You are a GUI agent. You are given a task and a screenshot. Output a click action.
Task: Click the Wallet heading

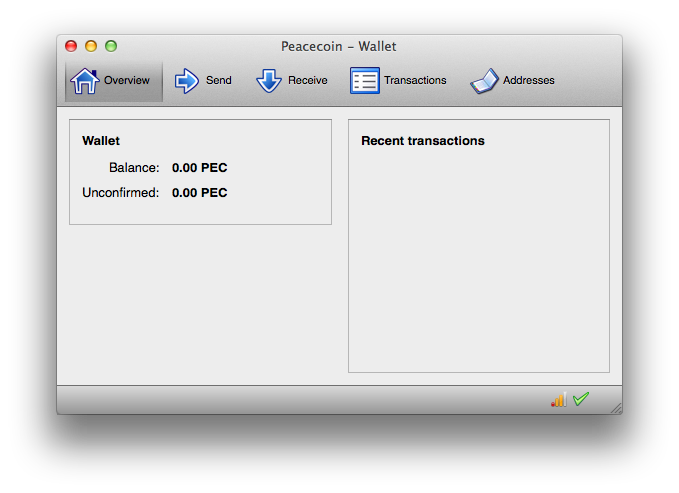coord(101,141)
